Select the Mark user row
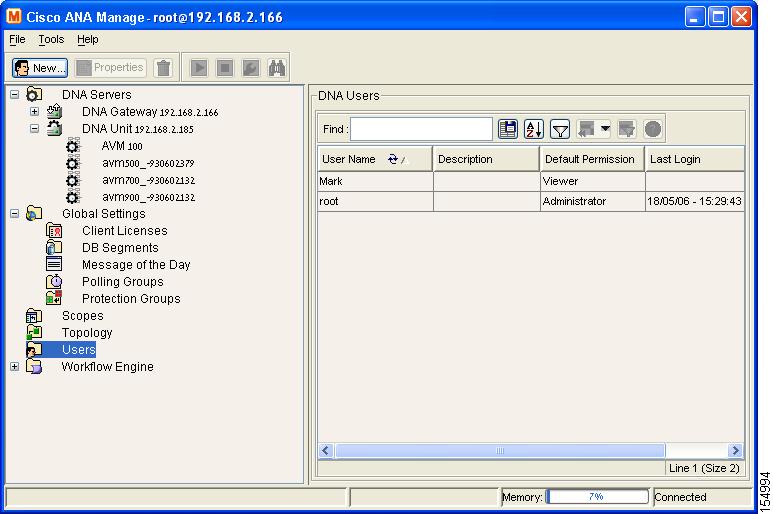 point(531,181)
